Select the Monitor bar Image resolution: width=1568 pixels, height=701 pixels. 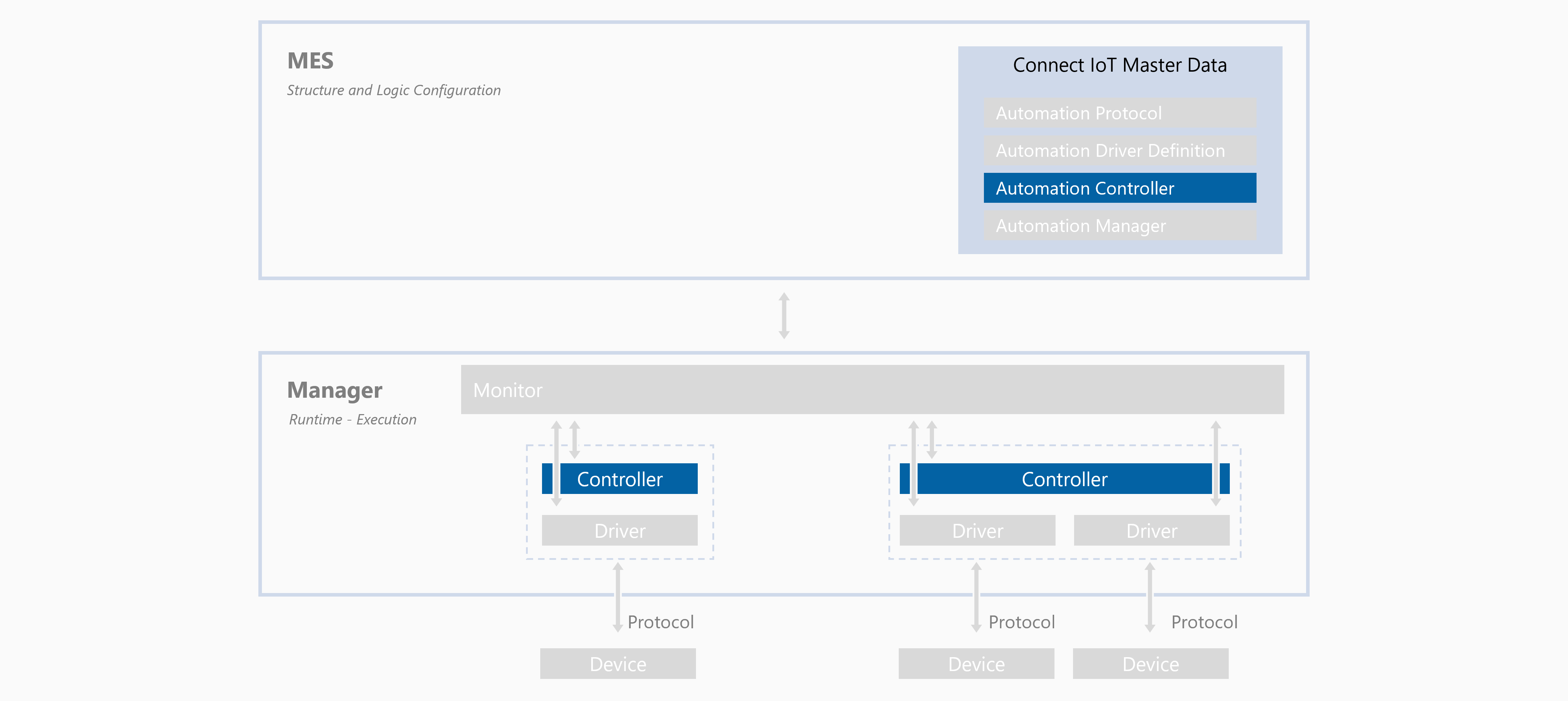pos(872,390)
